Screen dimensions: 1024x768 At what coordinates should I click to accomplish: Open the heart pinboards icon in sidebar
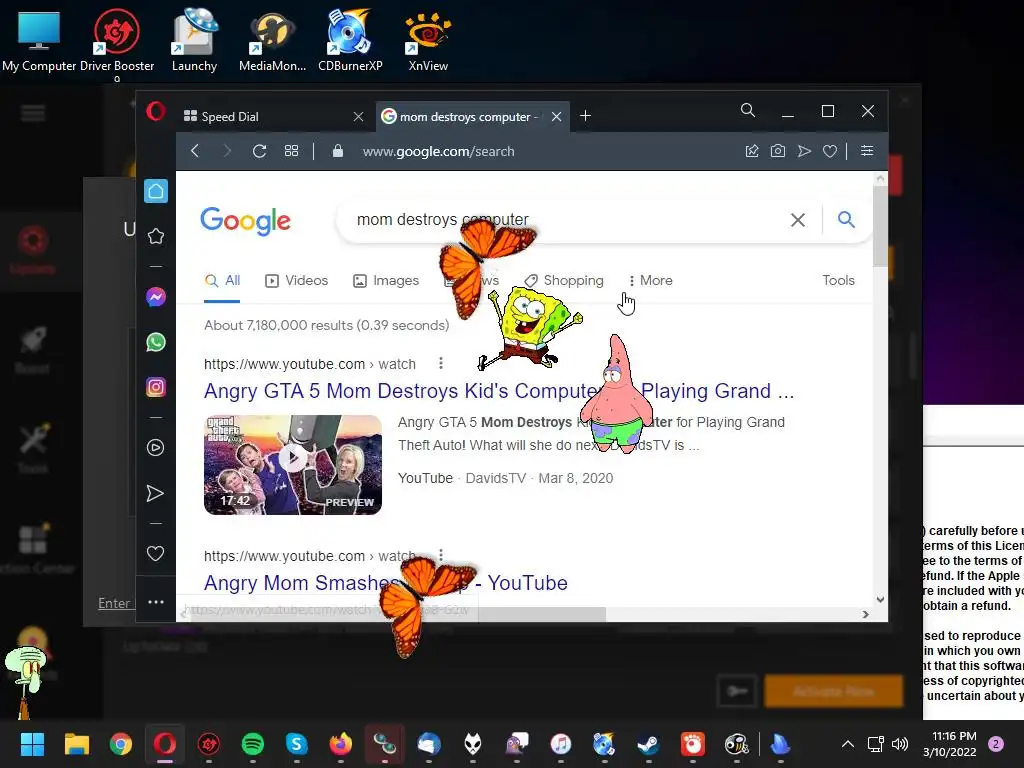(155, 554)
